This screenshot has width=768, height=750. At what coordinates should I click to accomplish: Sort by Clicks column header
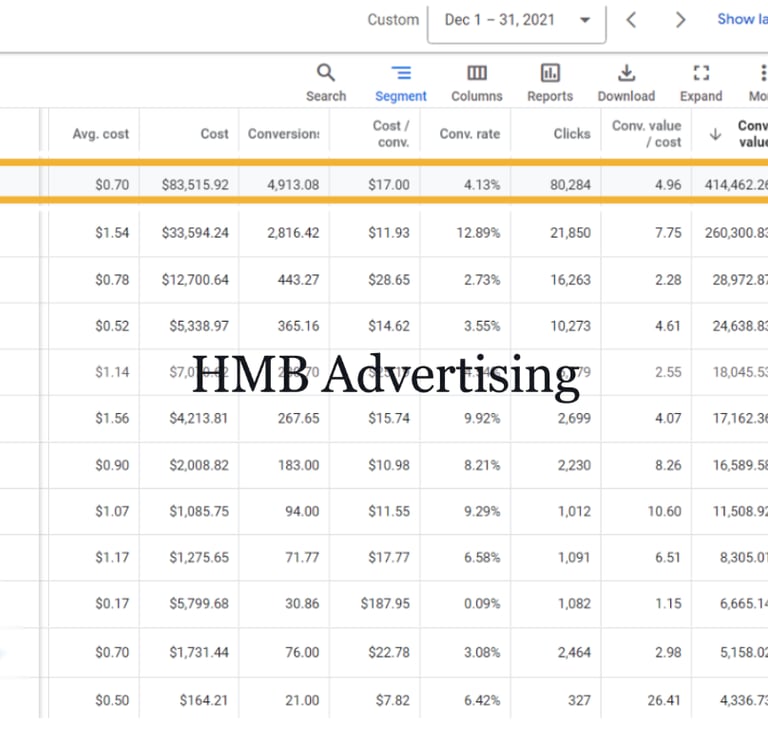[572, 134]
